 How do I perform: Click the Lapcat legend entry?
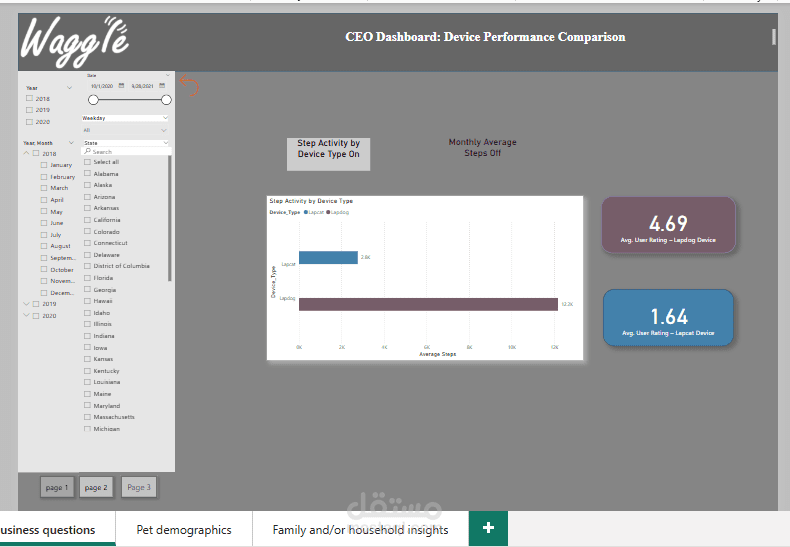pos(314,212)
